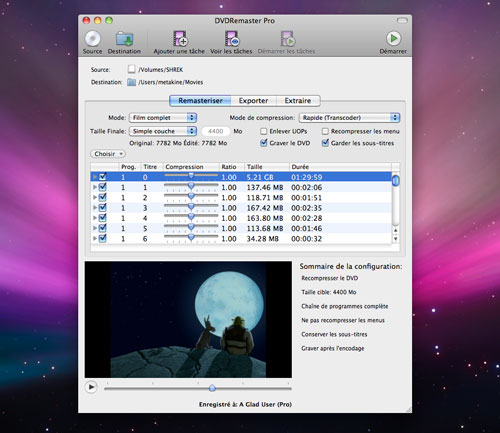
Task: Uncheck the checkbox for title 1 row
Action: (103, 187)
